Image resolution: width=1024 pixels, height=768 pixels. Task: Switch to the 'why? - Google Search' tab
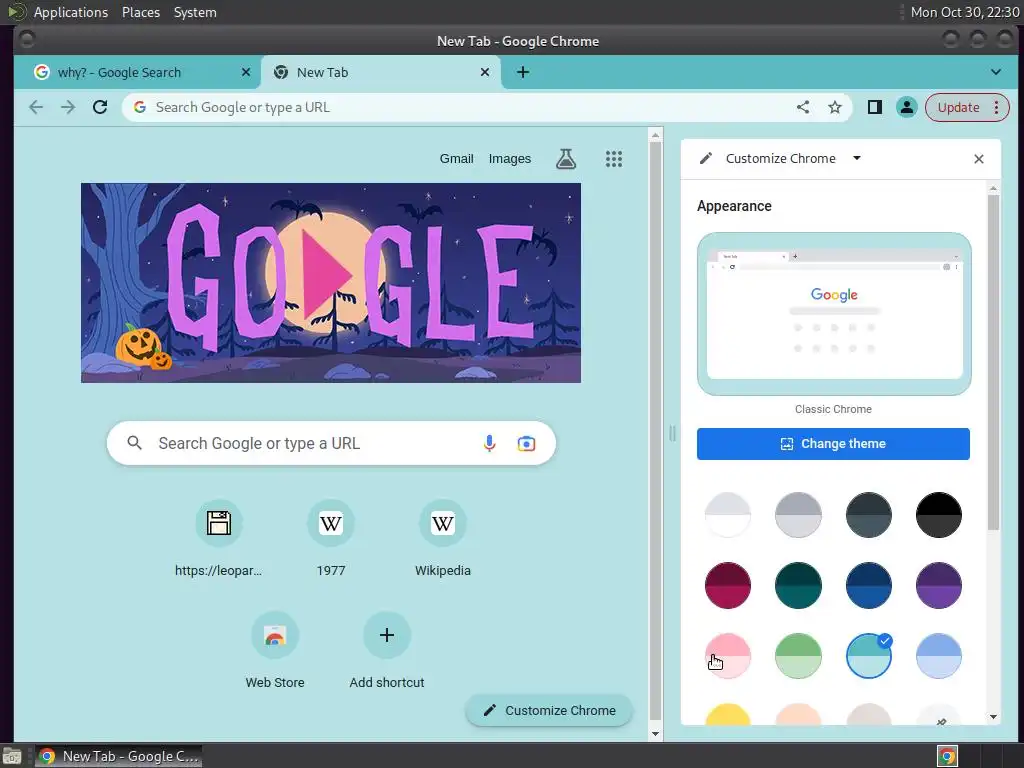tap(137, 72)
